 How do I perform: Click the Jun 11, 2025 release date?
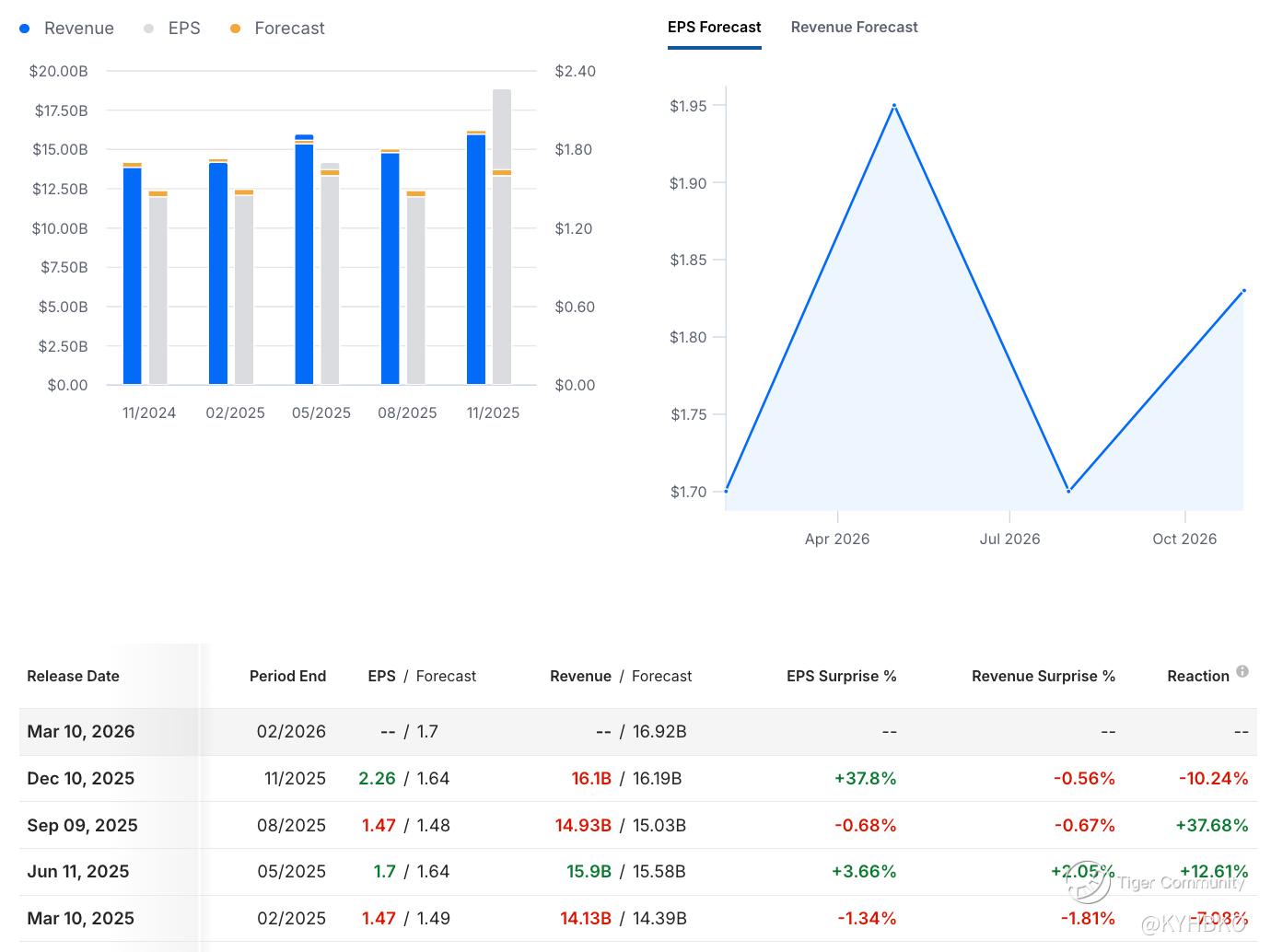point(78,872)
